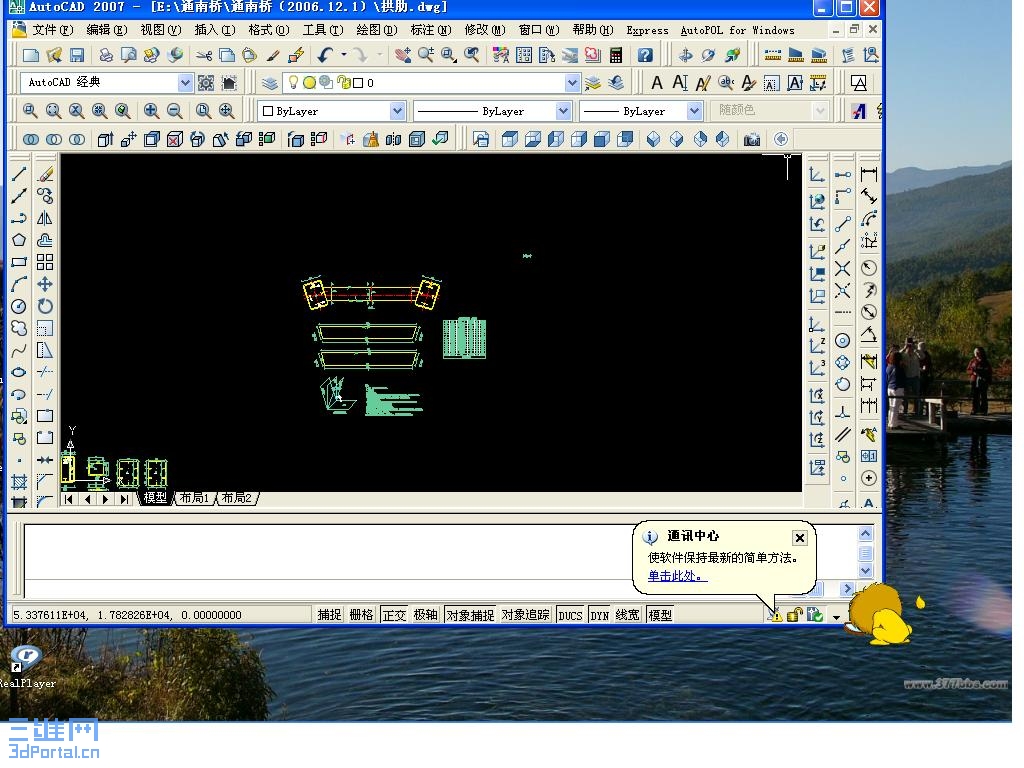Activate the Rotate tool
Screen dimensions: 1024x768
[45, 306]
